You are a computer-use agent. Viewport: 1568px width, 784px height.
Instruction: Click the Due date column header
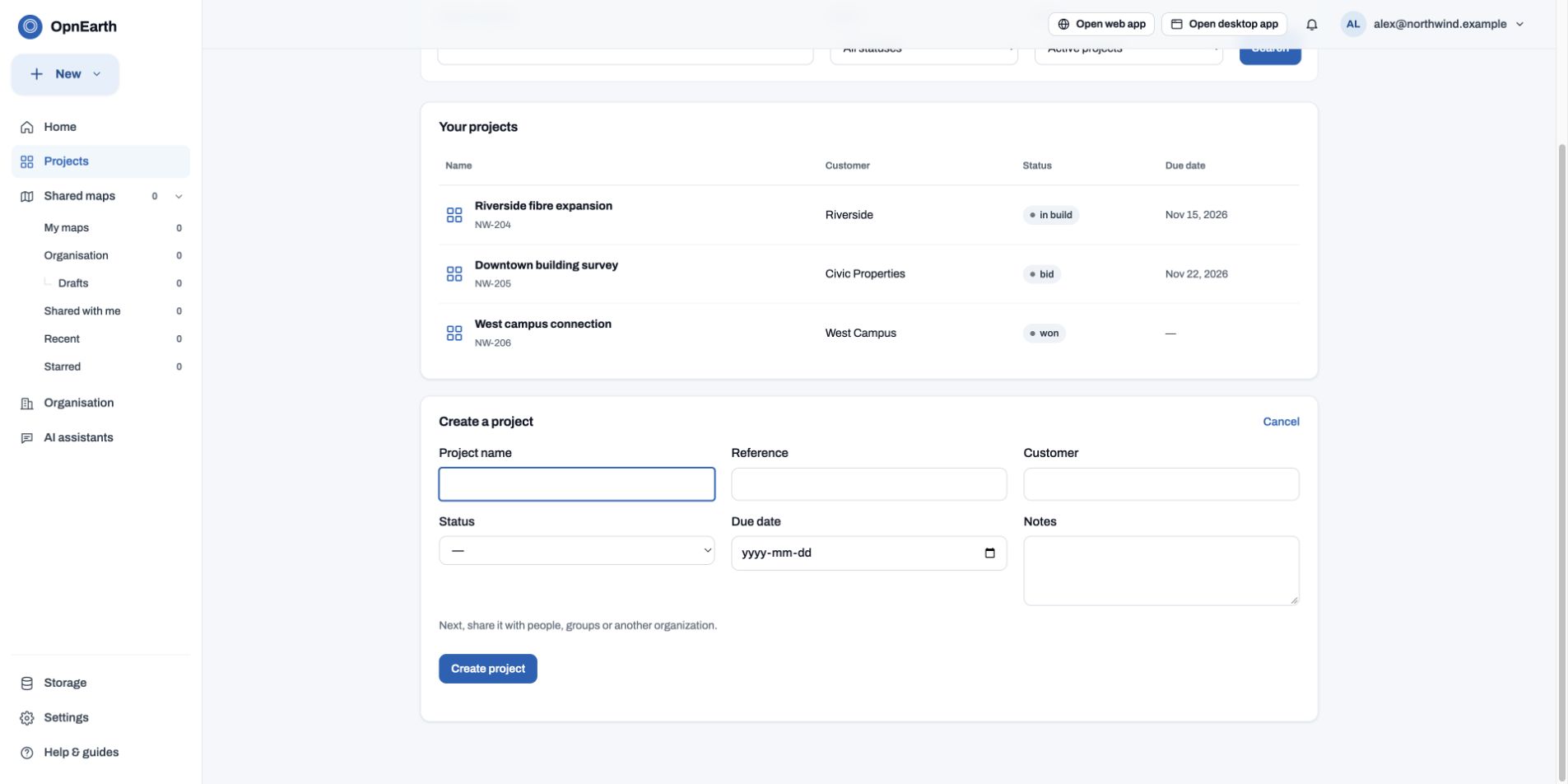[x=1185, y=166]
